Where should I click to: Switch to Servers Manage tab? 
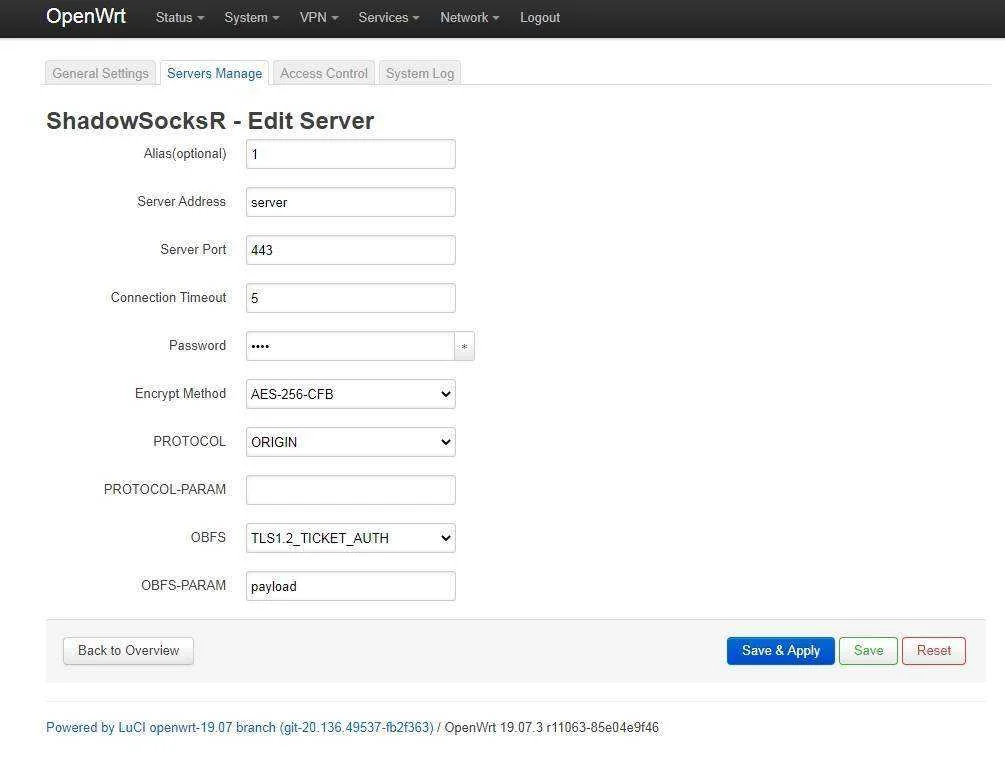215,73
